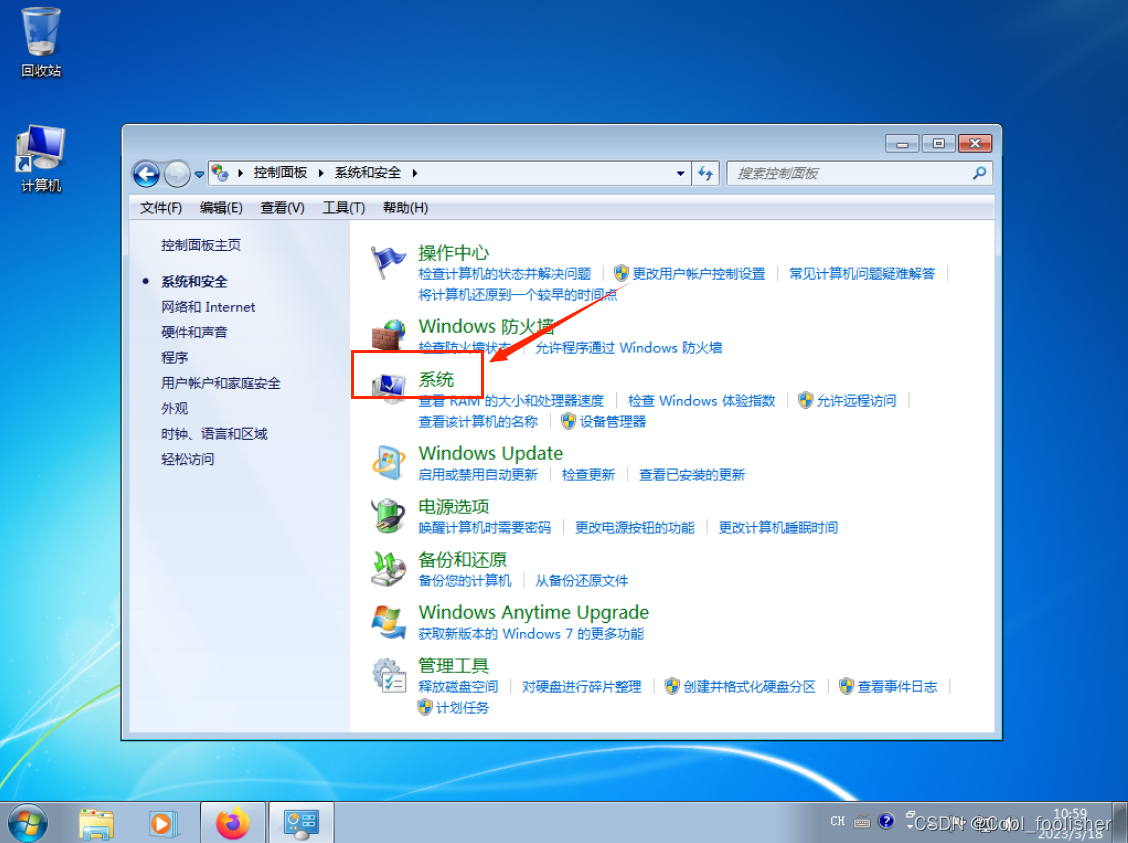Open the 查看(V) menu
1128x843 pixels.
pos(282,208)
